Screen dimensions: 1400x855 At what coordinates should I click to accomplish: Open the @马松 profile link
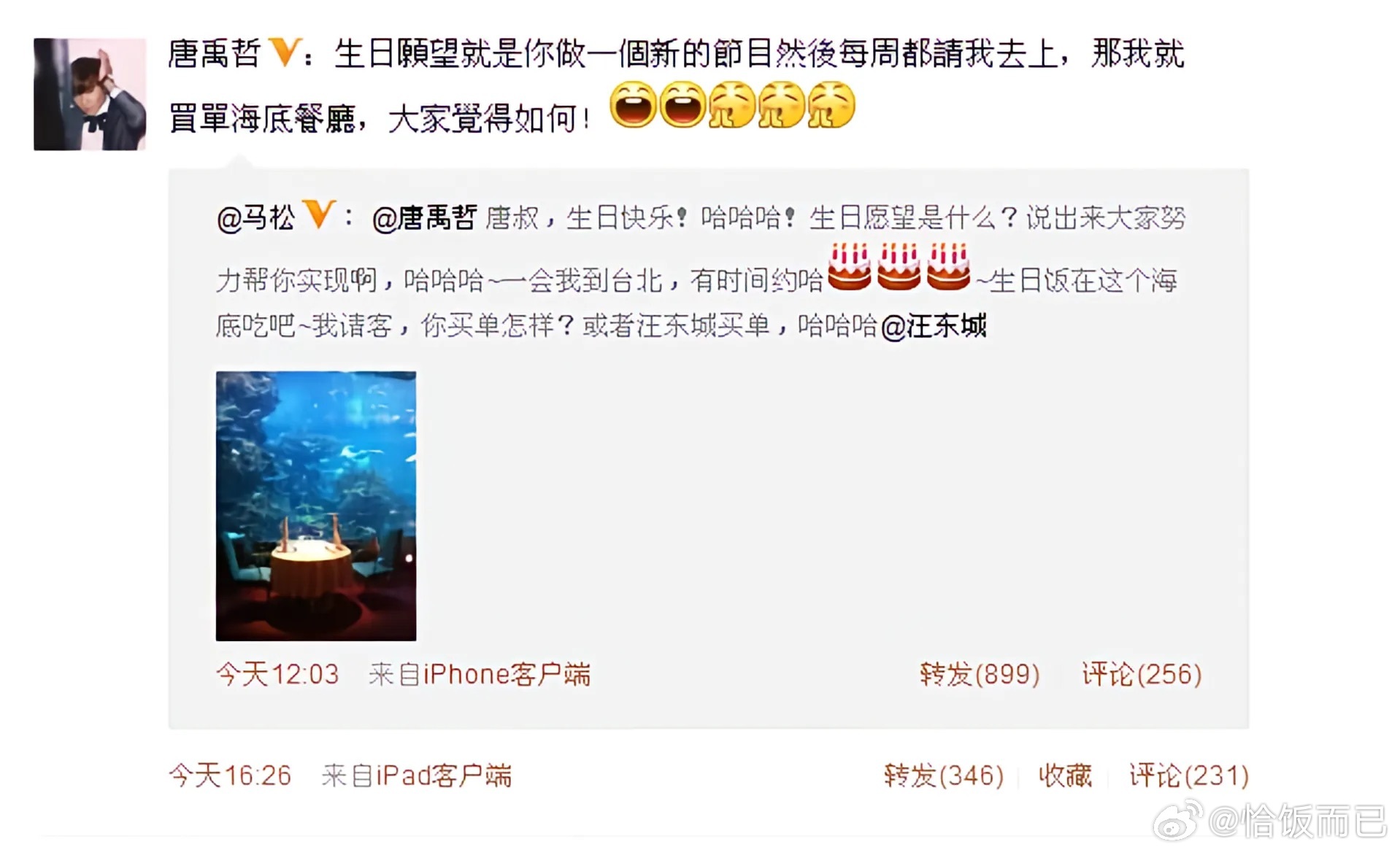(x=256, y=217)
